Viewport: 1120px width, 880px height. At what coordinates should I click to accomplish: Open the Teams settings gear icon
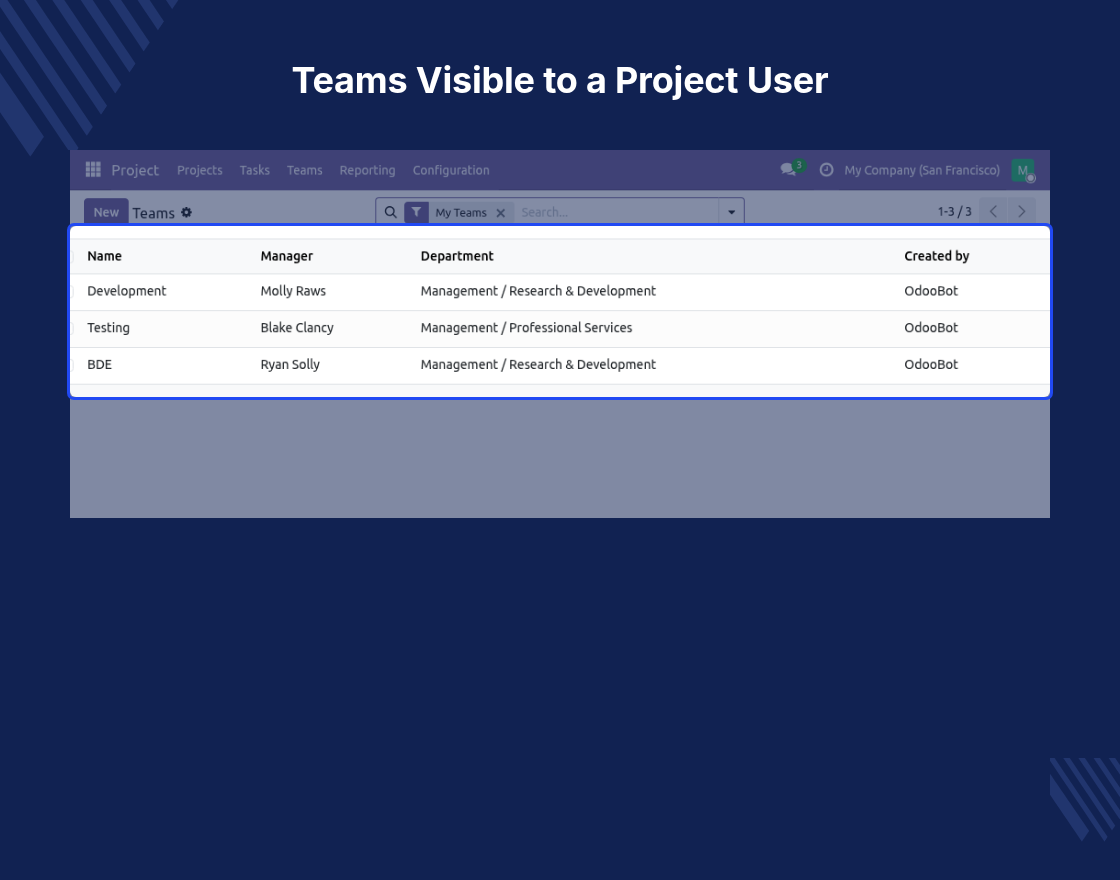click(x=186, y=212)
